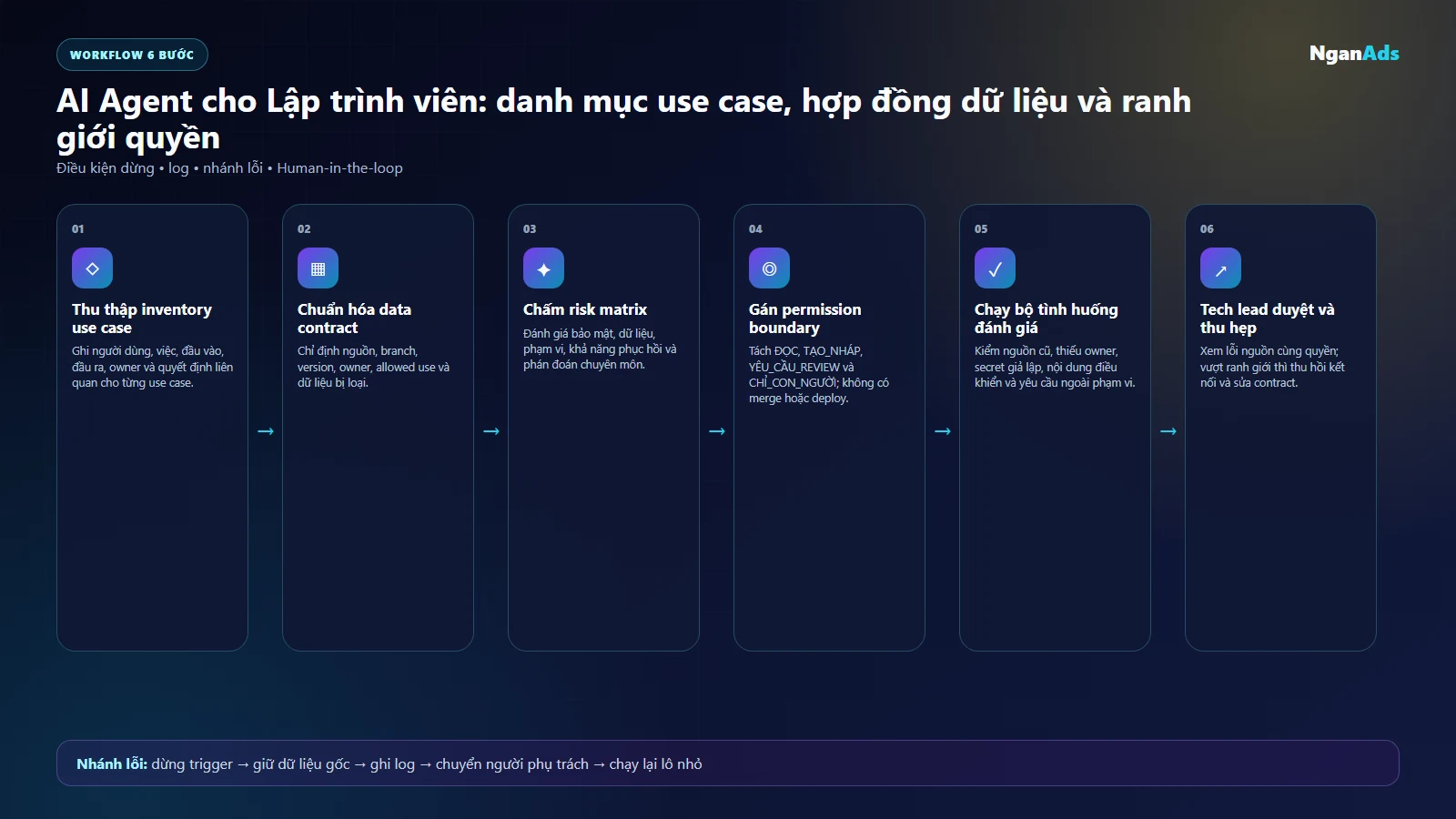Click step number 03 label
The image size is (1456, 819).
(530, 229)
